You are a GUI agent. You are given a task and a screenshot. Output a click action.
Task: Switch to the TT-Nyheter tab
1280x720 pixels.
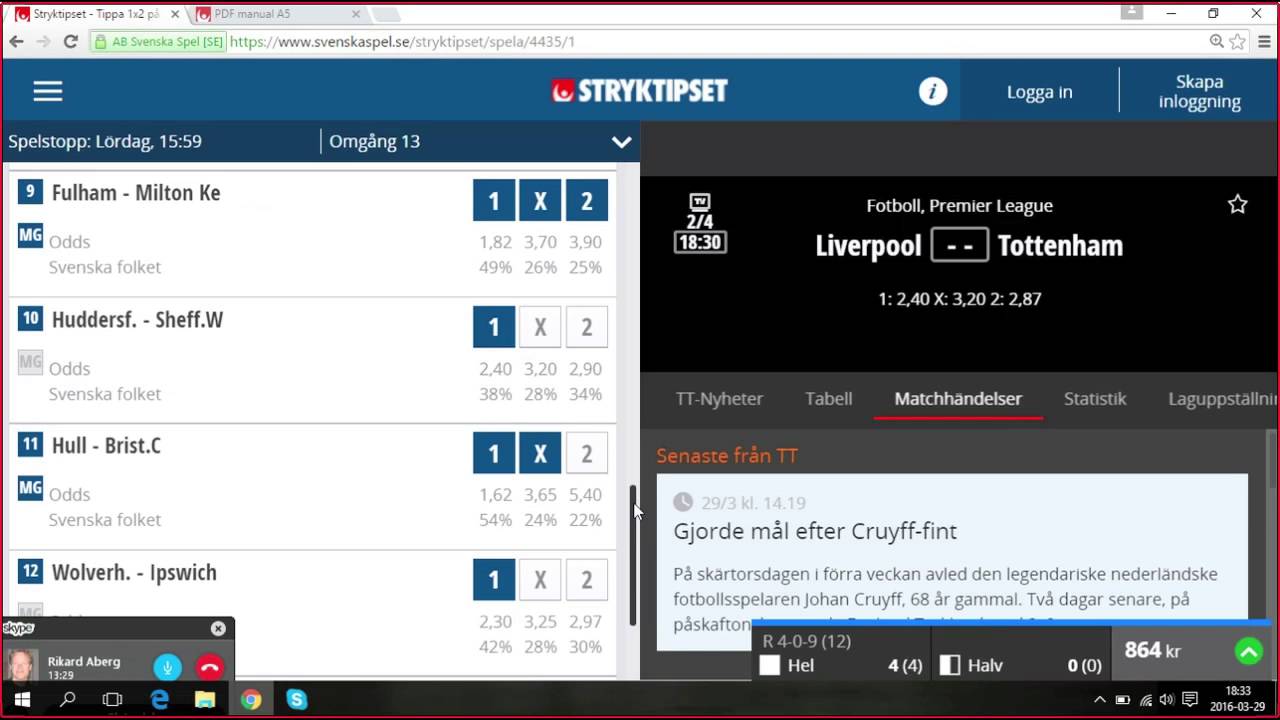[719, 398]
